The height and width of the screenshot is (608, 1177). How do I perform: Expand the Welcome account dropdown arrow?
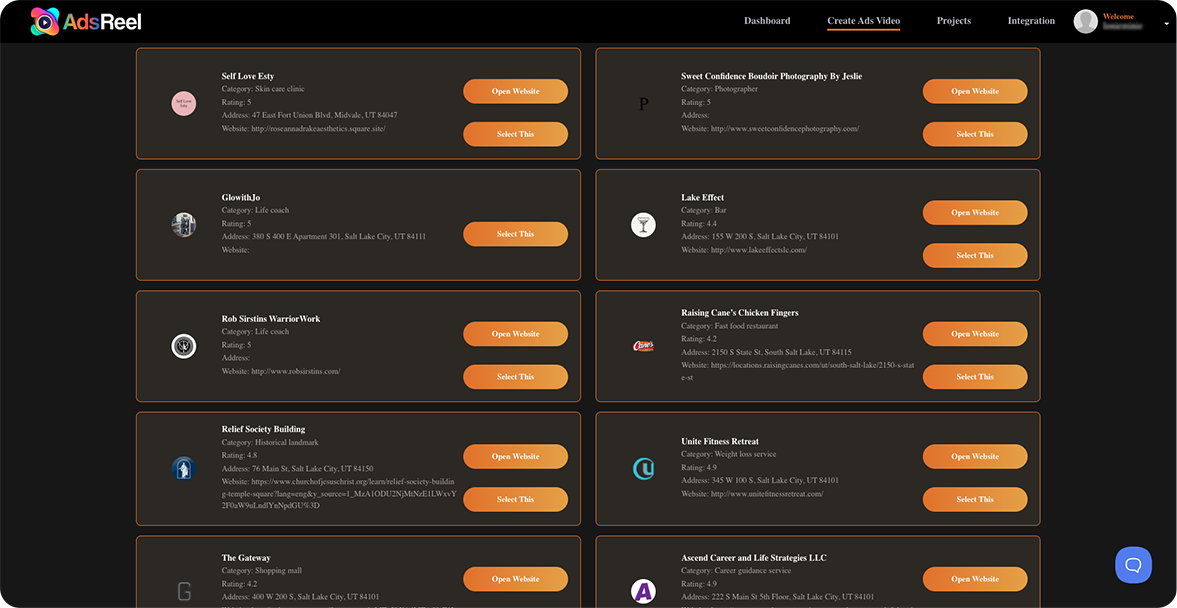coord(1167,21)
